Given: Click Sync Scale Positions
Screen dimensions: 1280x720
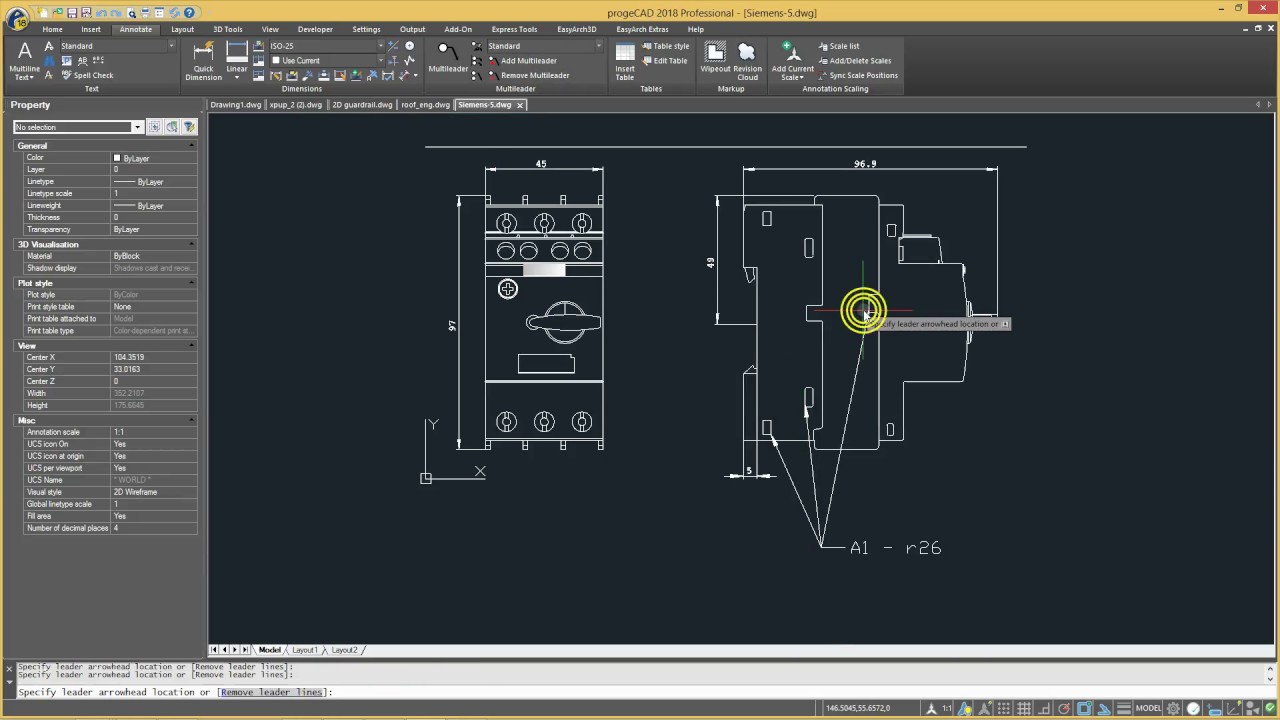Looking at the screenshot, I should click(862, 76).
